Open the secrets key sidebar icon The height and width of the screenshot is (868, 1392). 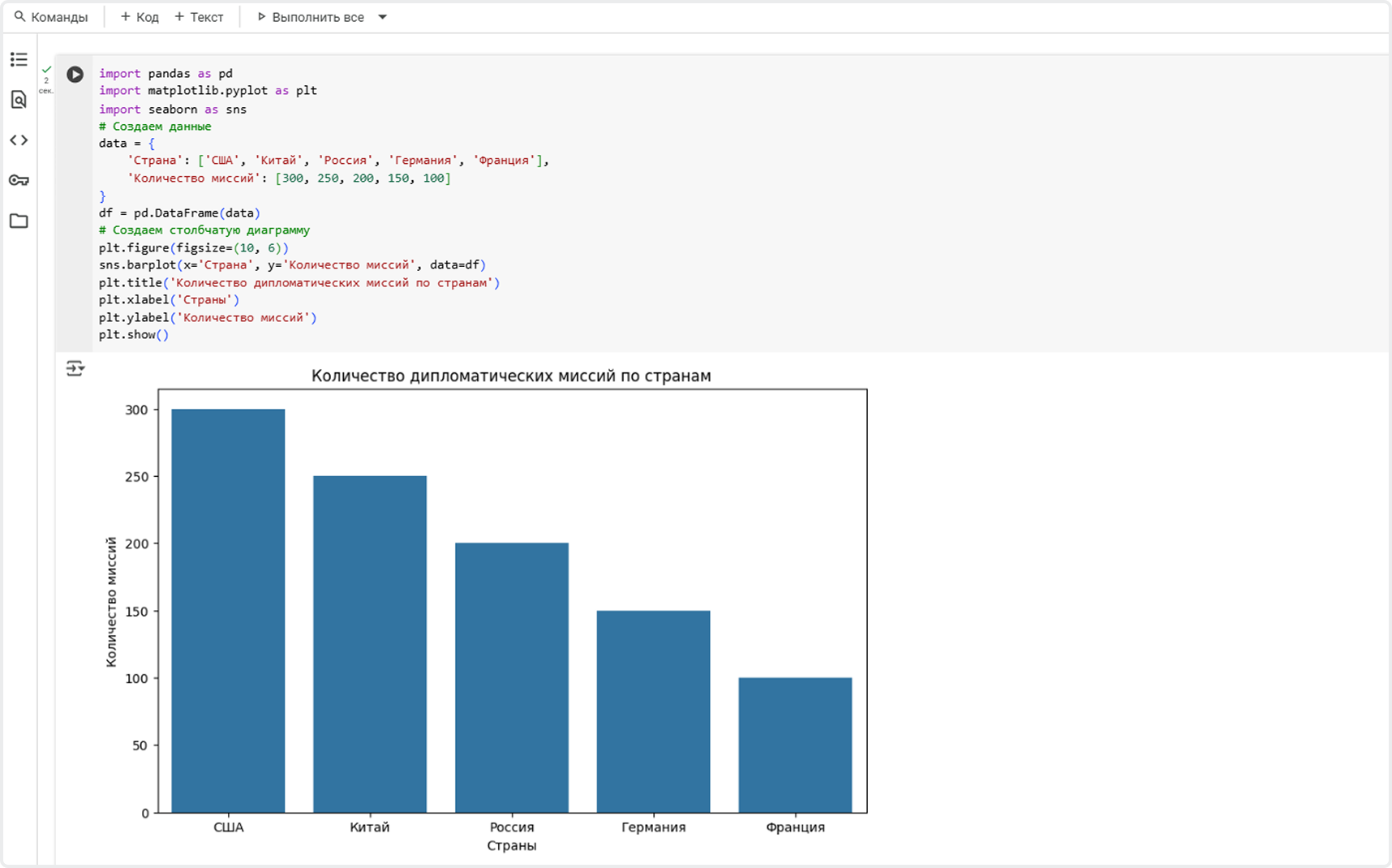(19, 180)
